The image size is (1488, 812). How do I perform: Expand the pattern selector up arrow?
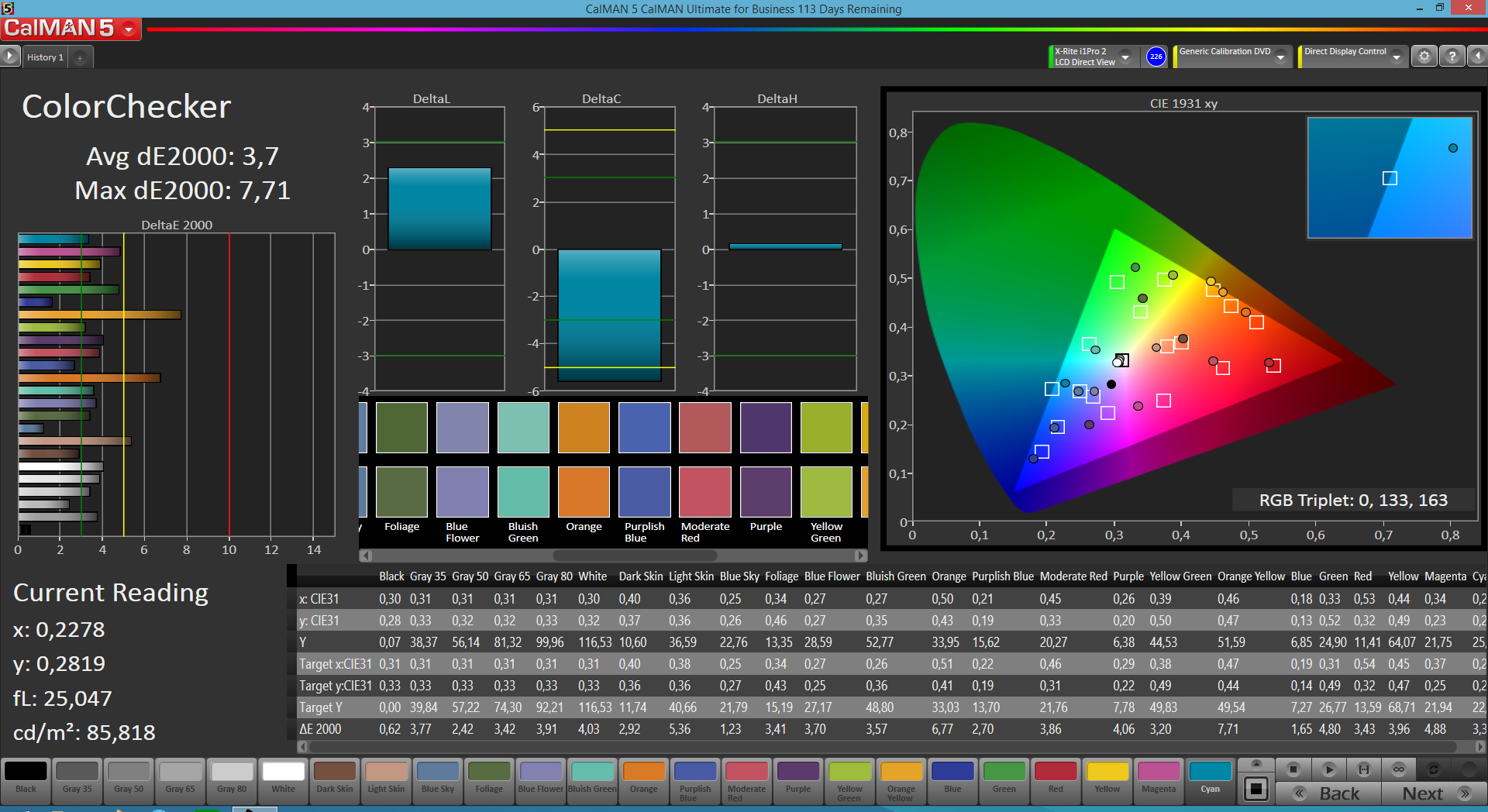pyautogui.click(x=1256, y=764)
